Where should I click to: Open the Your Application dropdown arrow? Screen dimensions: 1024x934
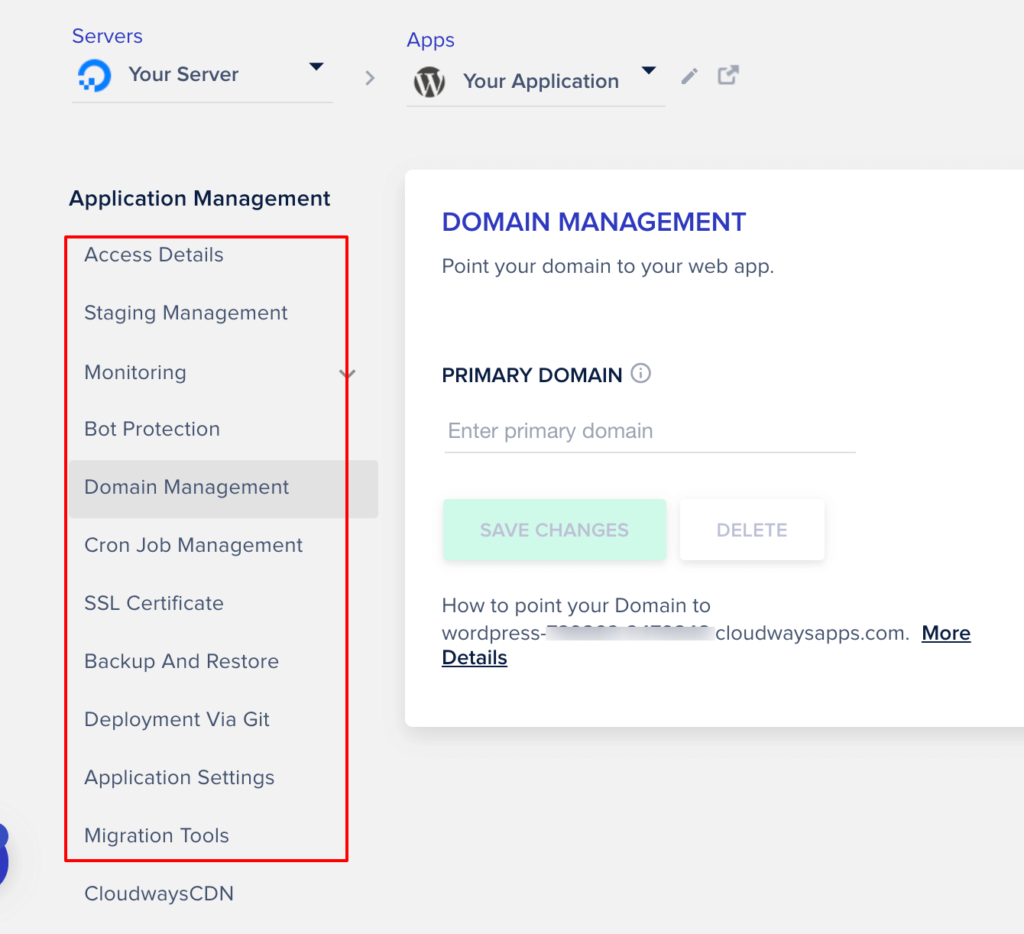click(648, 71)
